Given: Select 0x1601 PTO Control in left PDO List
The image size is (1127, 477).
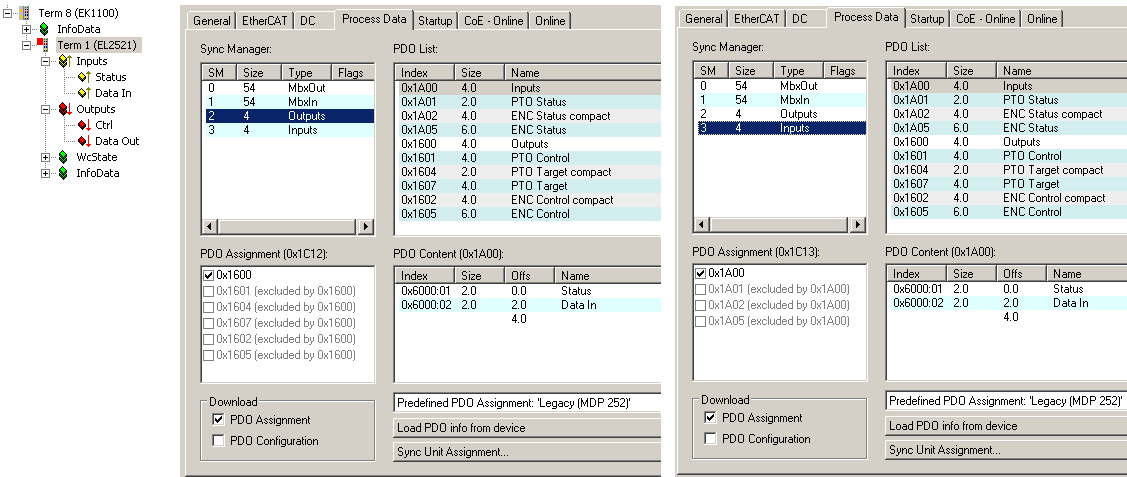Looking at the screenshot, I should pos(528,158).
